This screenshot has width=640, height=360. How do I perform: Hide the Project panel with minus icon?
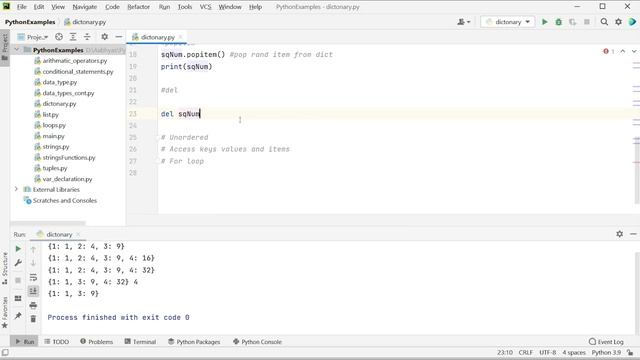119,37
